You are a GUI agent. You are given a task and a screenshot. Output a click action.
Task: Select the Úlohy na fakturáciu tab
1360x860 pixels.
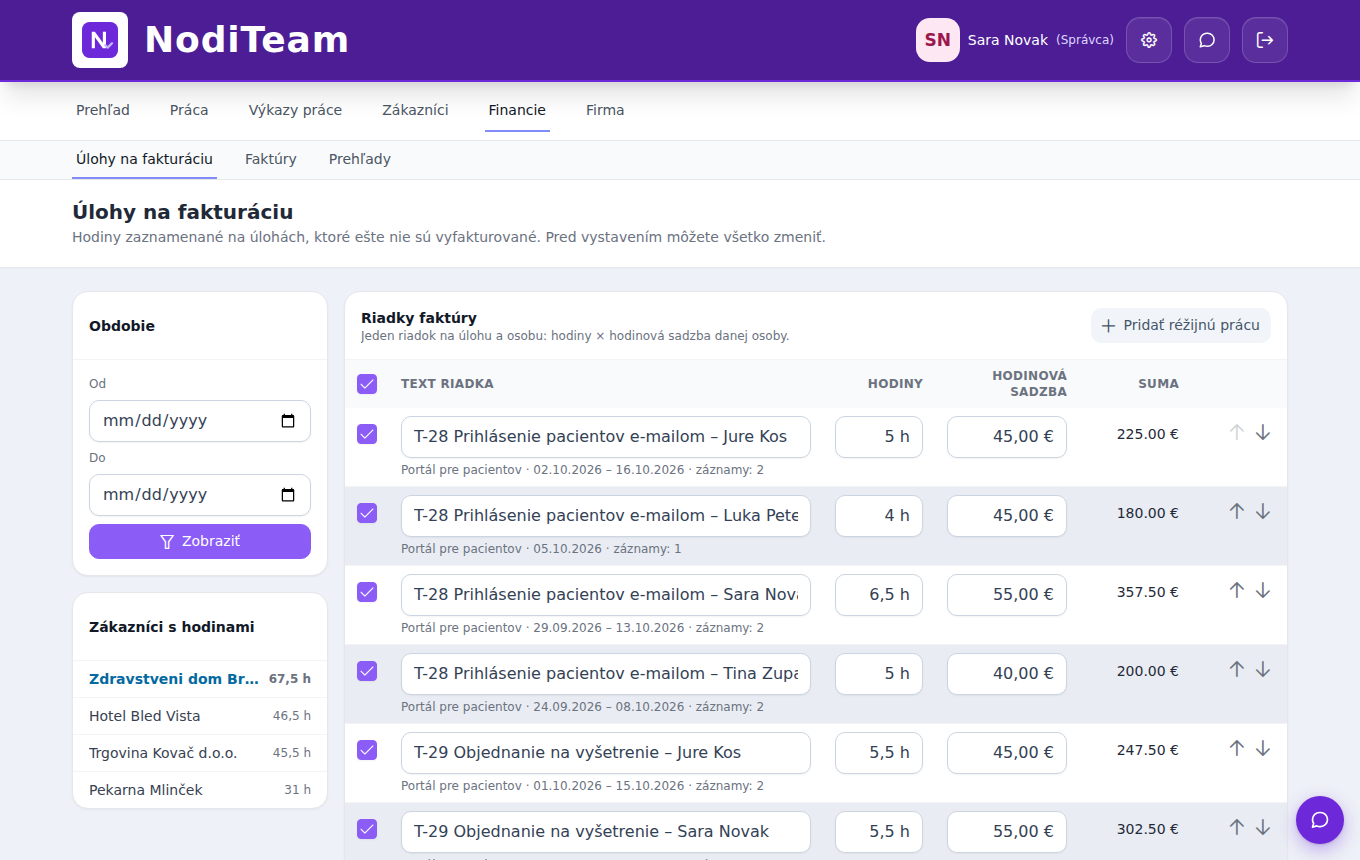pos(144,159)
